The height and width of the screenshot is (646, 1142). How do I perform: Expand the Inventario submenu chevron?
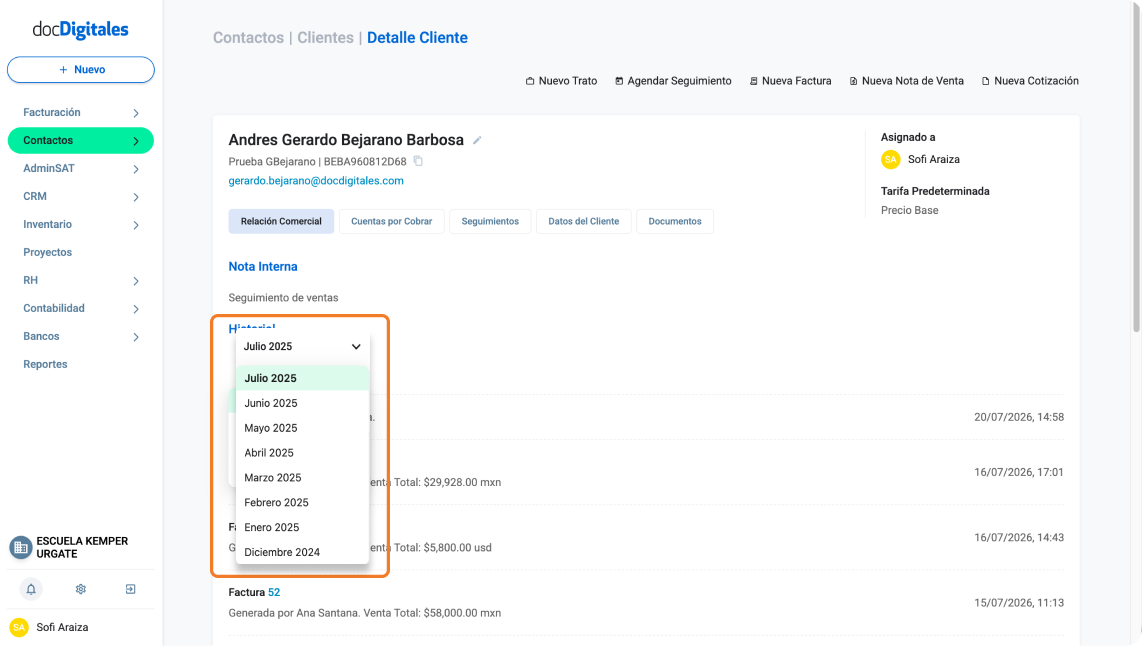[x=136, y=225]
